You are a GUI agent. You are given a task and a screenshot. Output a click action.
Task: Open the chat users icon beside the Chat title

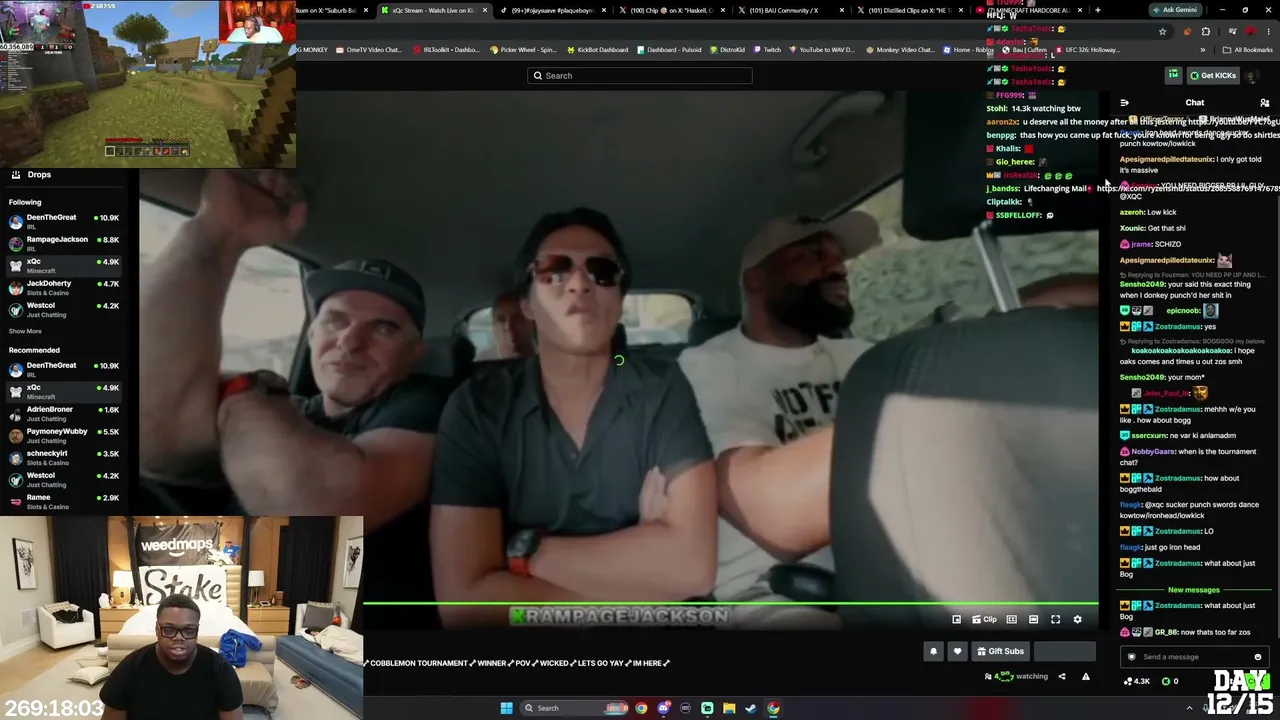click(1264, 103)
